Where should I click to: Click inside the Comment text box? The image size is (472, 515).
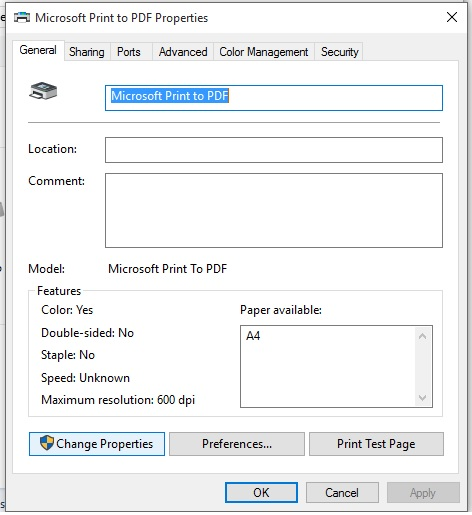click(274, 210)
